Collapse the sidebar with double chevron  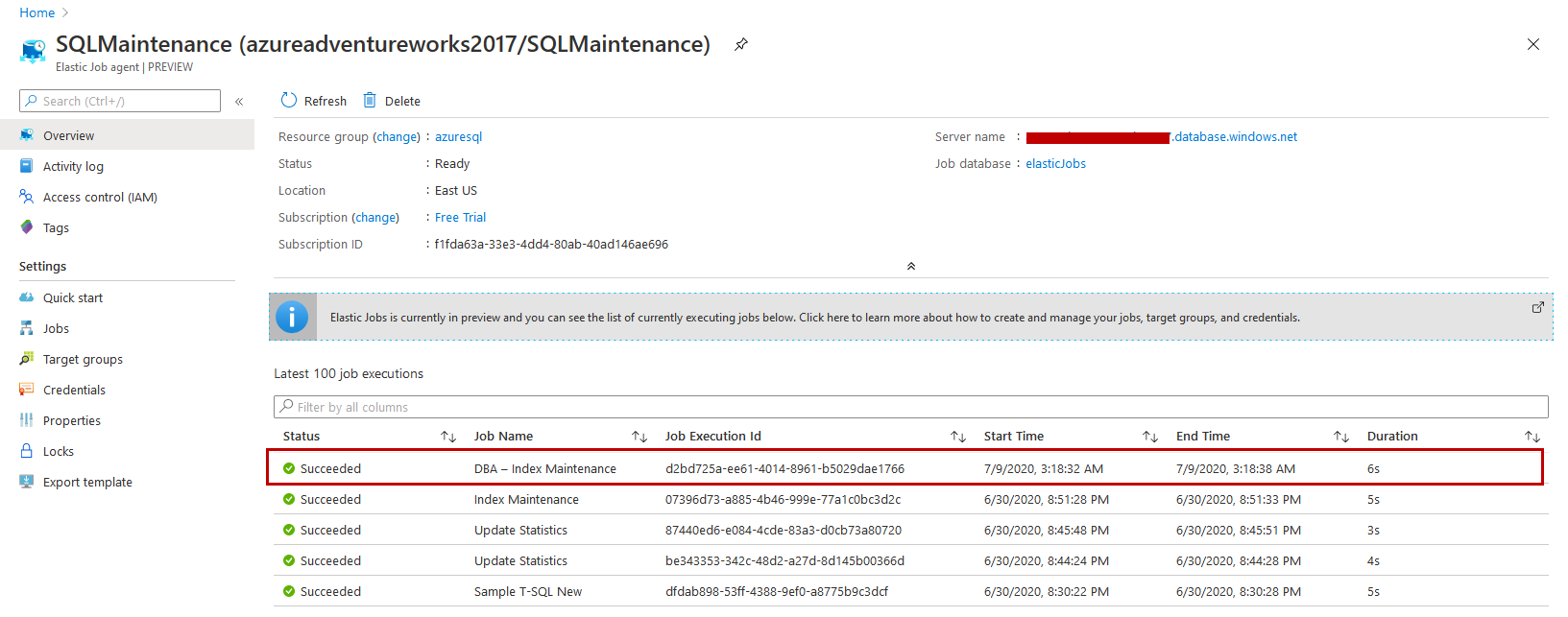click(x=239, y=101)
